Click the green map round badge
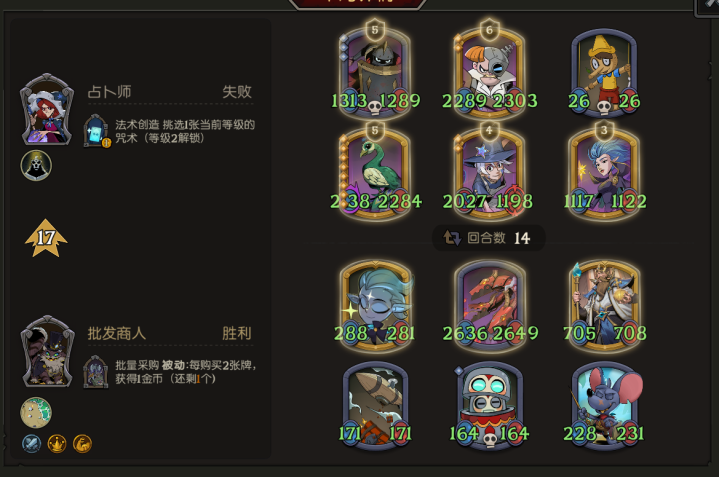Viewport: 719px width, 477px height. [x=36, y=412]
